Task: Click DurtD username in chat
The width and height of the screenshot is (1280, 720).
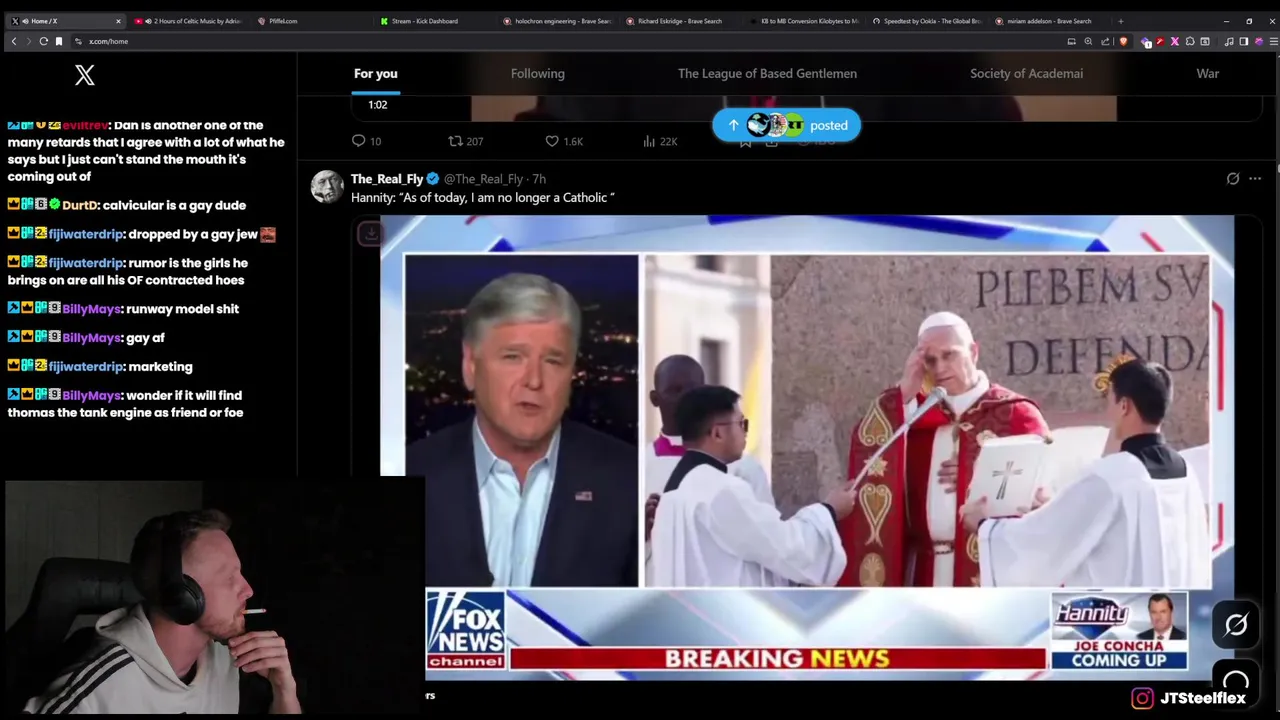Action: [80, 205]
